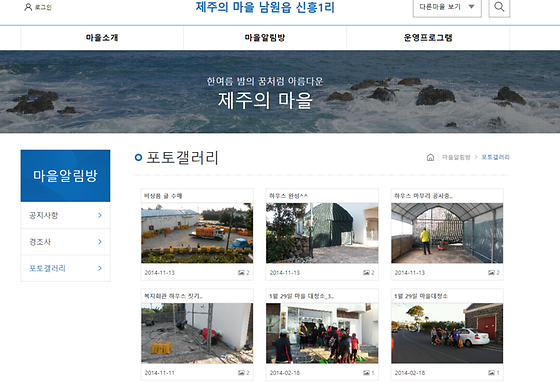Viewport: 560px width, 382px height.
Task: Click the 복지회관 하우스 짓기 post title
Action: [173, 296]
